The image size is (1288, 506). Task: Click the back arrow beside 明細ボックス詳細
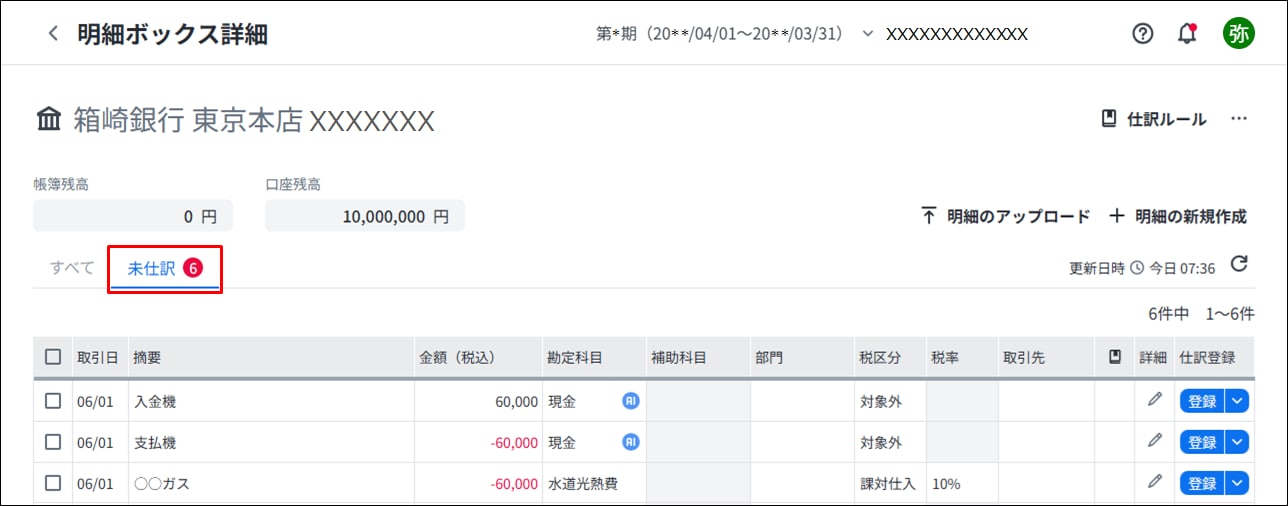(53, 33)
